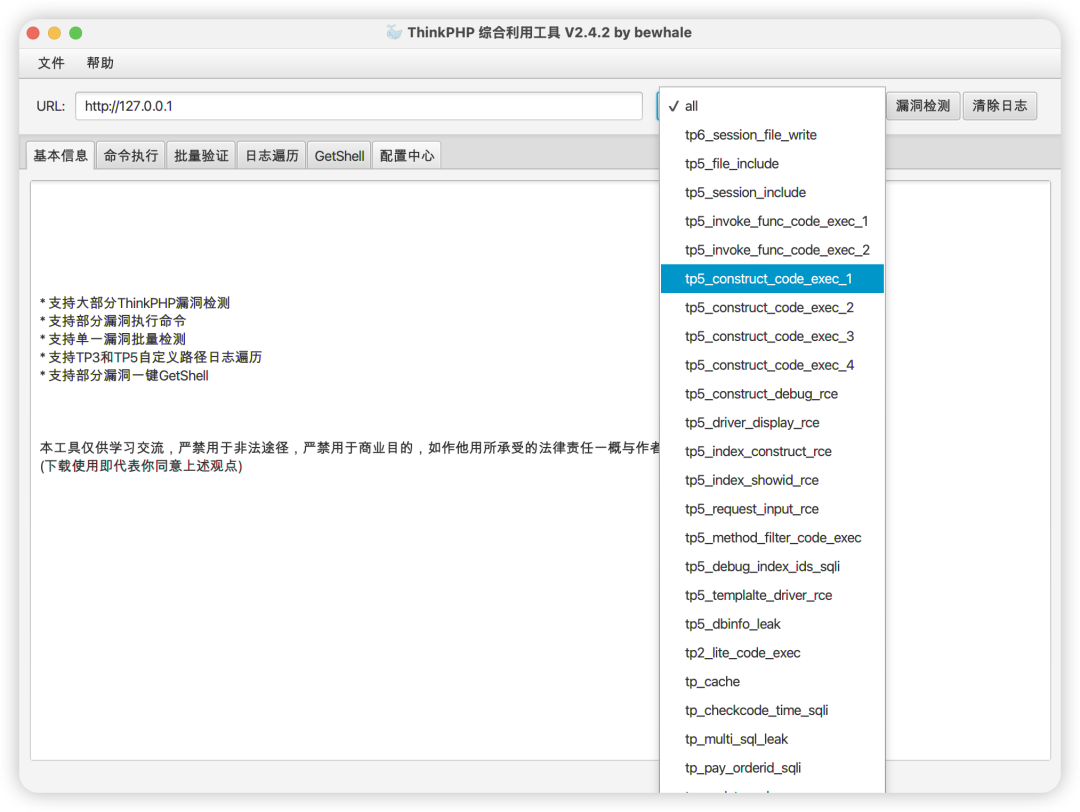This screenshot has height=812, width=1080.
Task: Minimize window with yellow button
Action: point(54,33)
